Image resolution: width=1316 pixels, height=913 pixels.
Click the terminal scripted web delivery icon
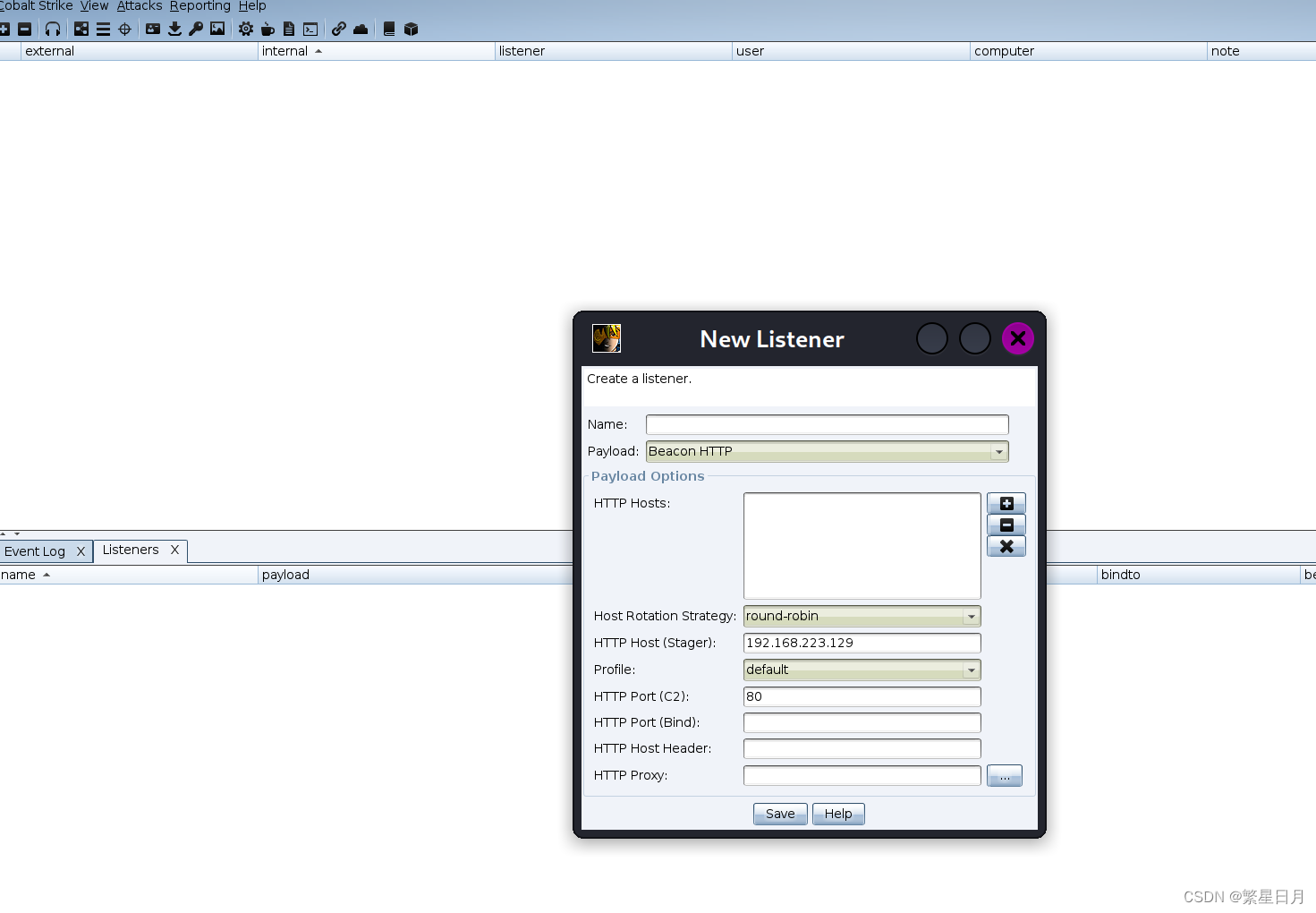point(310,30)
